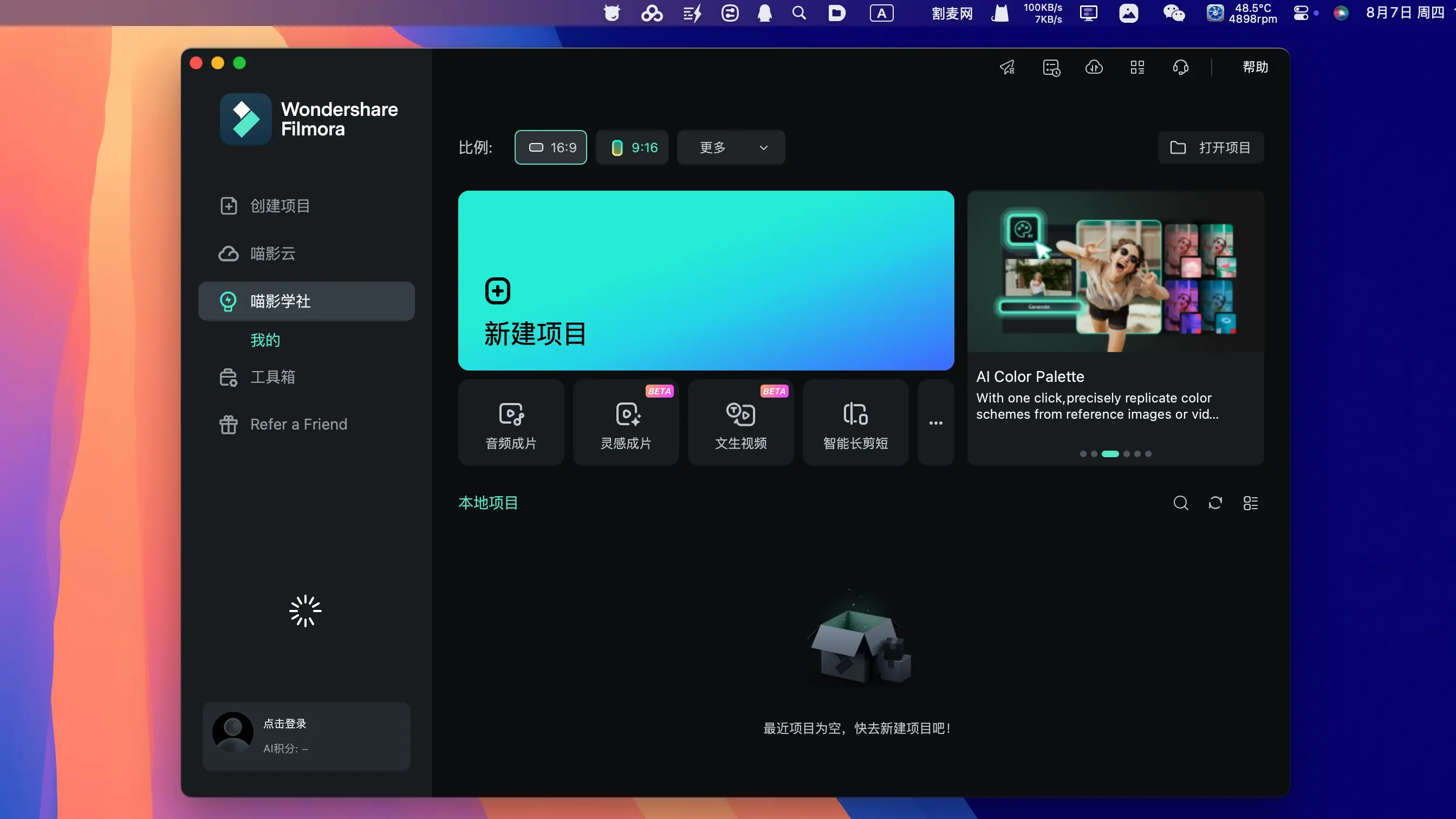The image size is (1456, 819).
Task: Click the 新建项目 new project card
Action: pos(706,281)
